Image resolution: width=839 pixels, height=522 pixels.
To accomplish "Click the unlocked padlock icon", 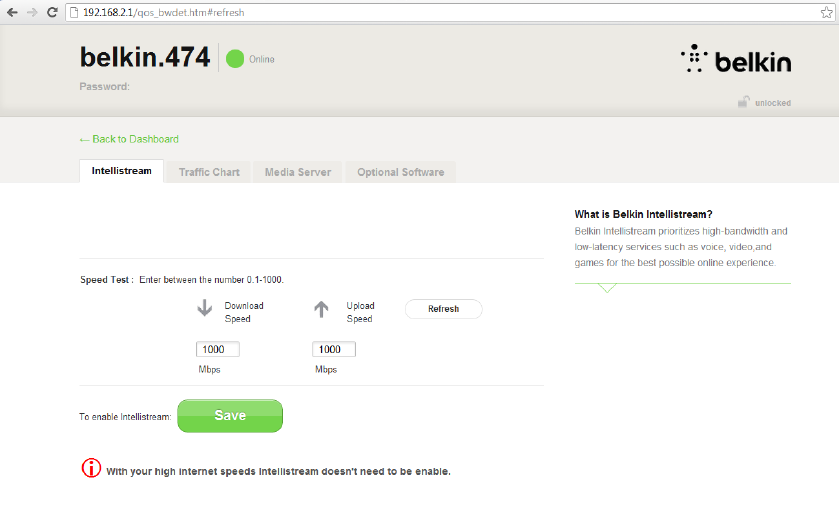I will point(743,102).
